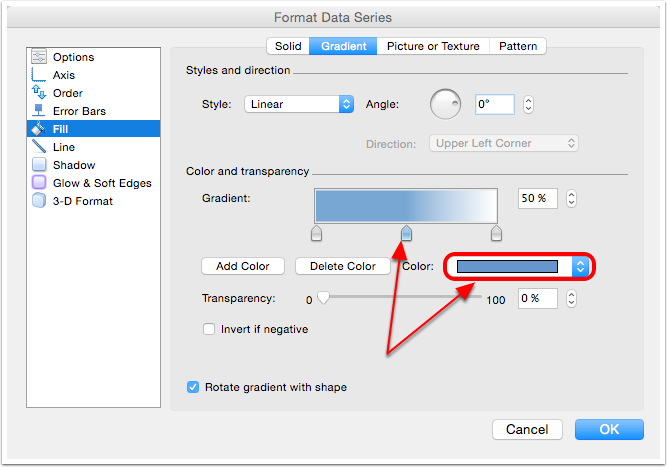Uncheck Rotate gradient with shape
This screenshot has height=467, width=667.
click(193, 387)
